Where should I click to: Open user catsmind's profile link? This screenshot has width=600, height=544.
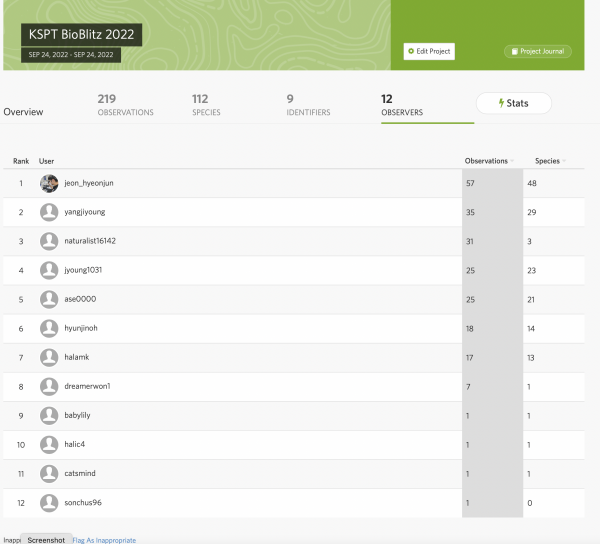[x=80, y=474]
